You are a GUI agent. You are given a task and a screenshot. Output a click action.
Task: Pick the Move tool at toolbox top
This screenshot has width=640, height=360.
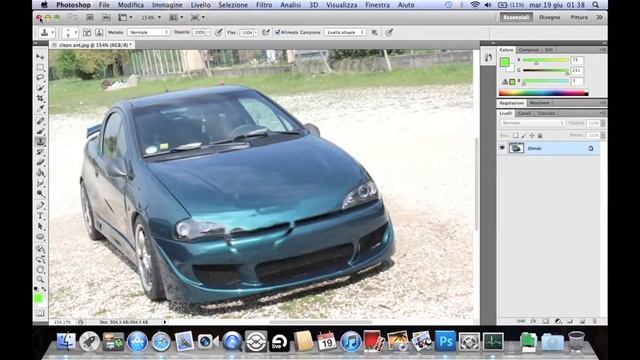(40, 56)
